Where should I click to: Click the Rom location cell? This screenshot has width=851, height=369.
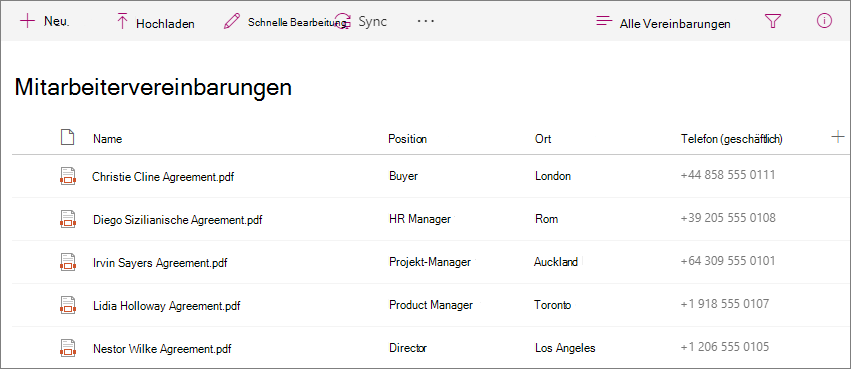[547, 219]
